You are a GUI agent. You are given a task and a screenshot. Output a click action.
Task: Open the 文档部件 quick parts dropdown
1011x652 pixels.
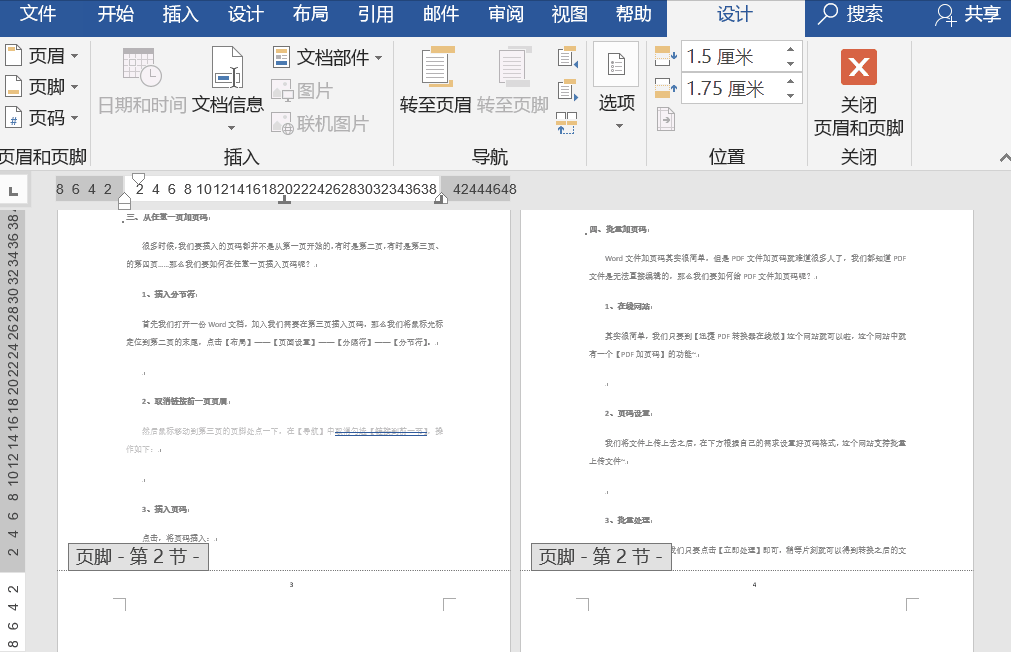pyautogui.click(x=328, y=57)
